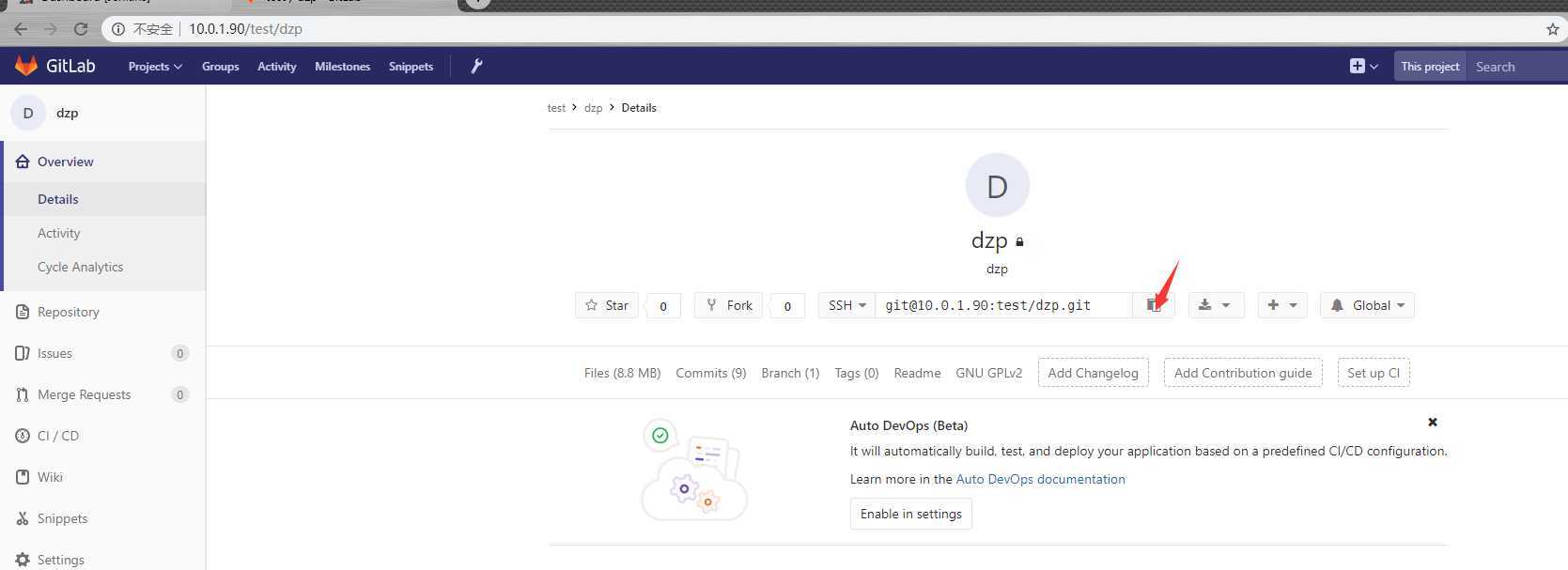Click the clone URL text field
Screen dimensions: 1568x570
(1002, 305)
